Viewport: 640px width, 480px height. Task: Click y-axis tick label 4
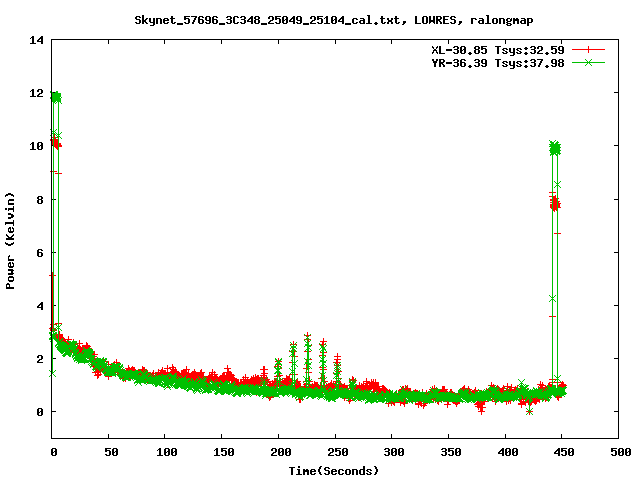40,306
